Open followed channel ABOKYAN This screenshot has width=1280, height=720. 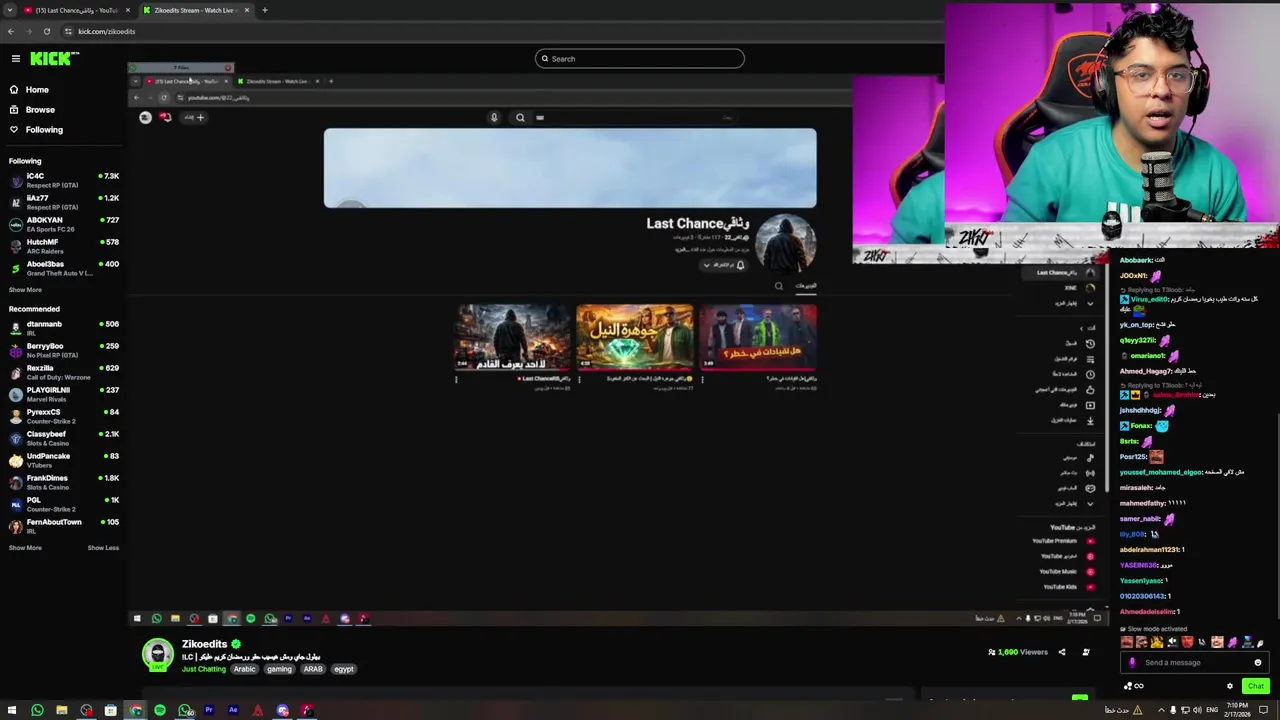pos(64,224)
